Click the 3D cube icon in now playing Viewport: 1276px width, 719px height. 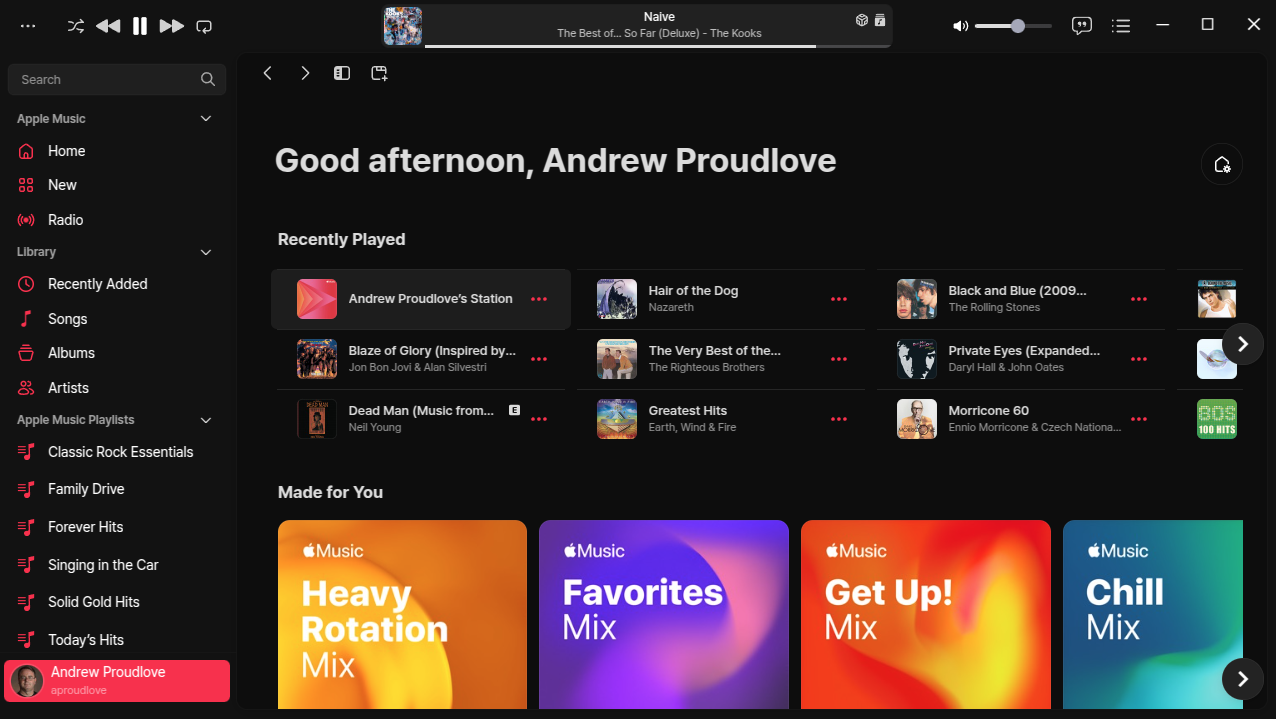pos(862,20)
